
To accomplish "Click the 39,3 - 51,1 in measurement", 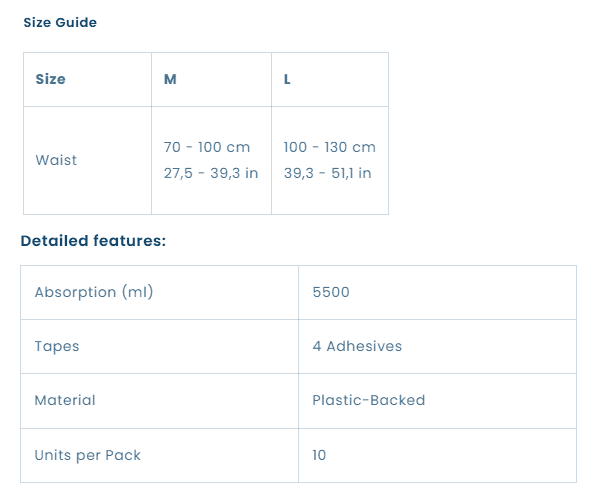I will tap(328, 173).
